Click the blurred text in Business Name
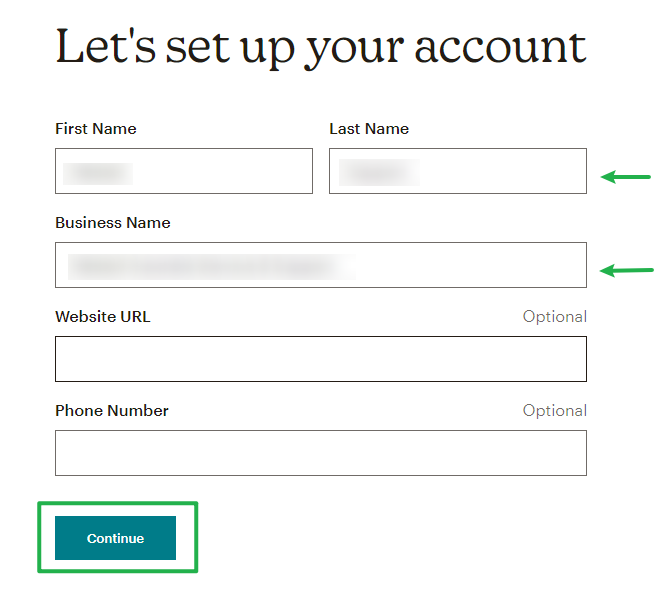The image size is (670, 590). (212, 267)
